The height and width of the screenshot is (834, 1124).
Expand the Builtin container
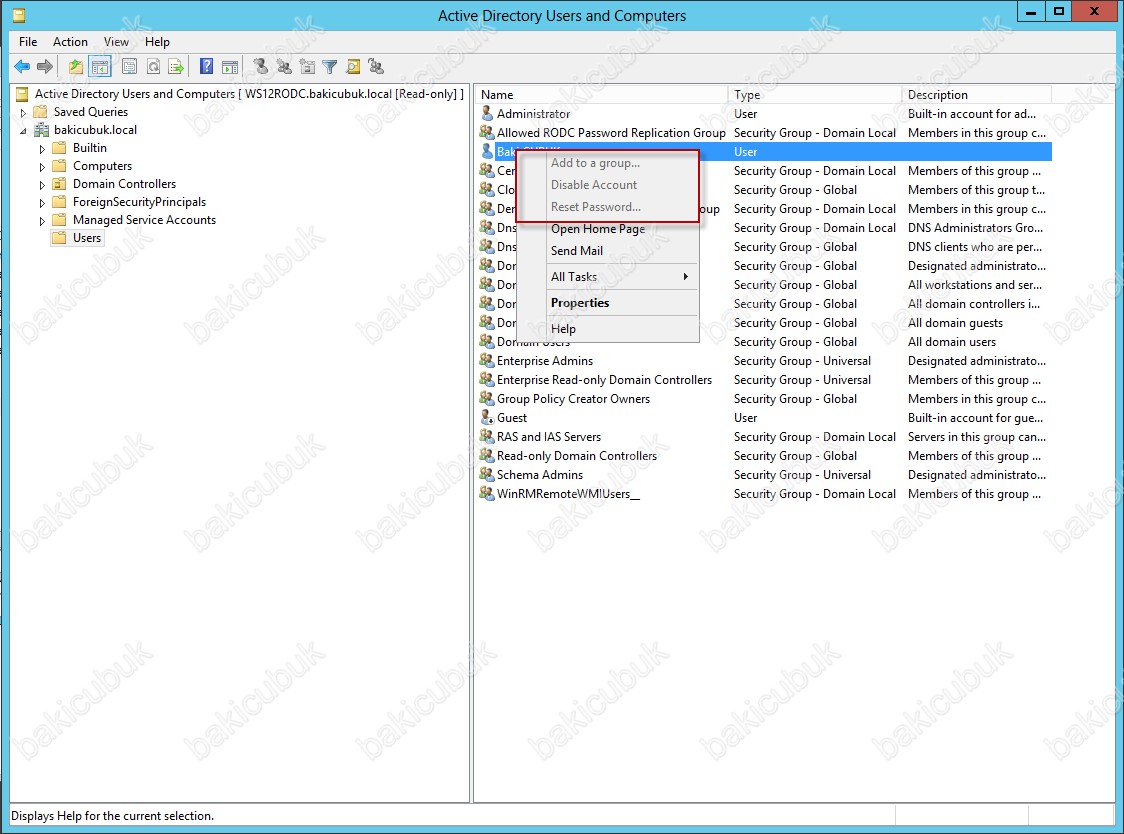point(42,148)
